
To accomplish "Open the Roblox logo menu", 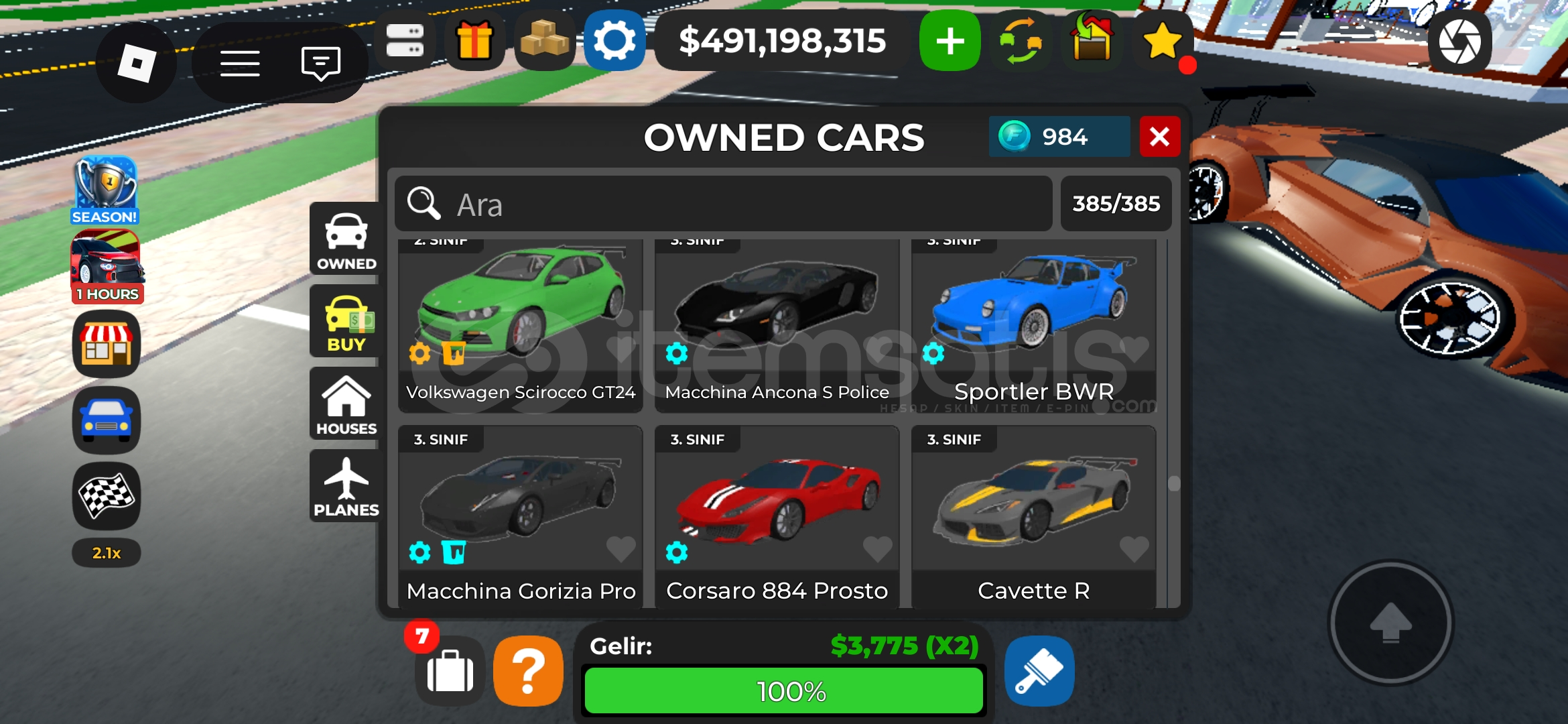I will click(137, 64).
